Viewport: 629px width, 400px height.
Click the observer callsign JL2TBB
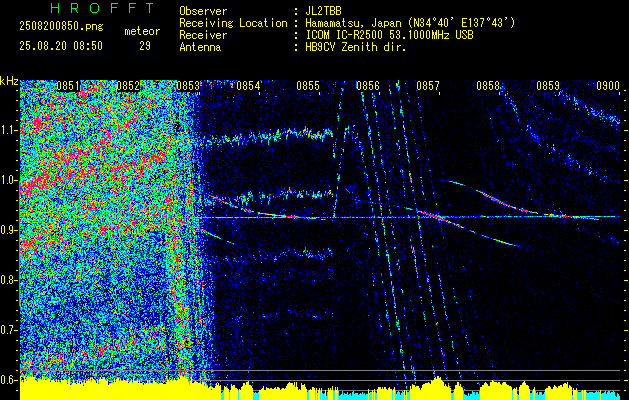click(323, 11)
